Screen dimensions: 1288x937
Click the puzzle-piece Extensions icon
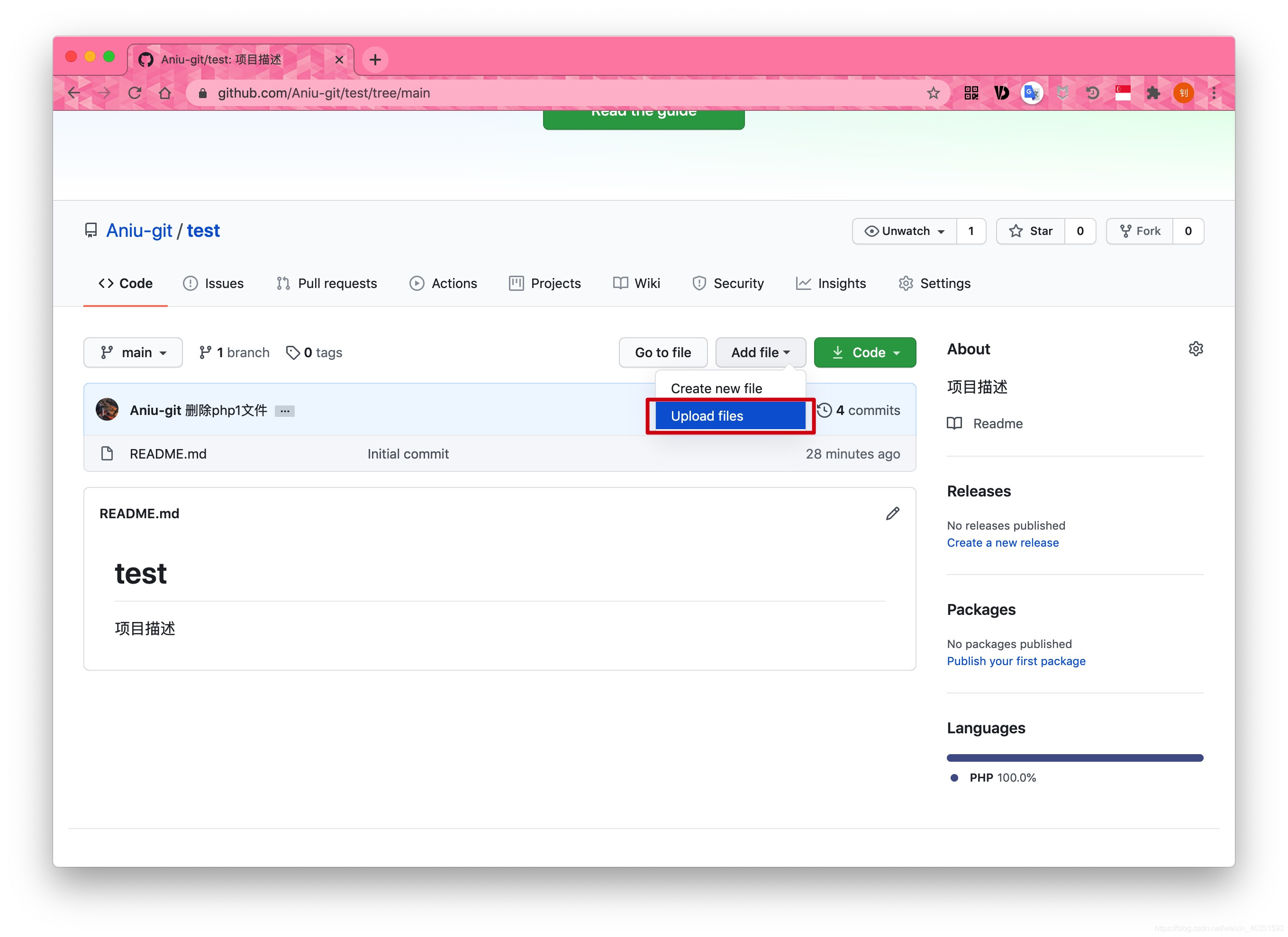coord(1153,93)
